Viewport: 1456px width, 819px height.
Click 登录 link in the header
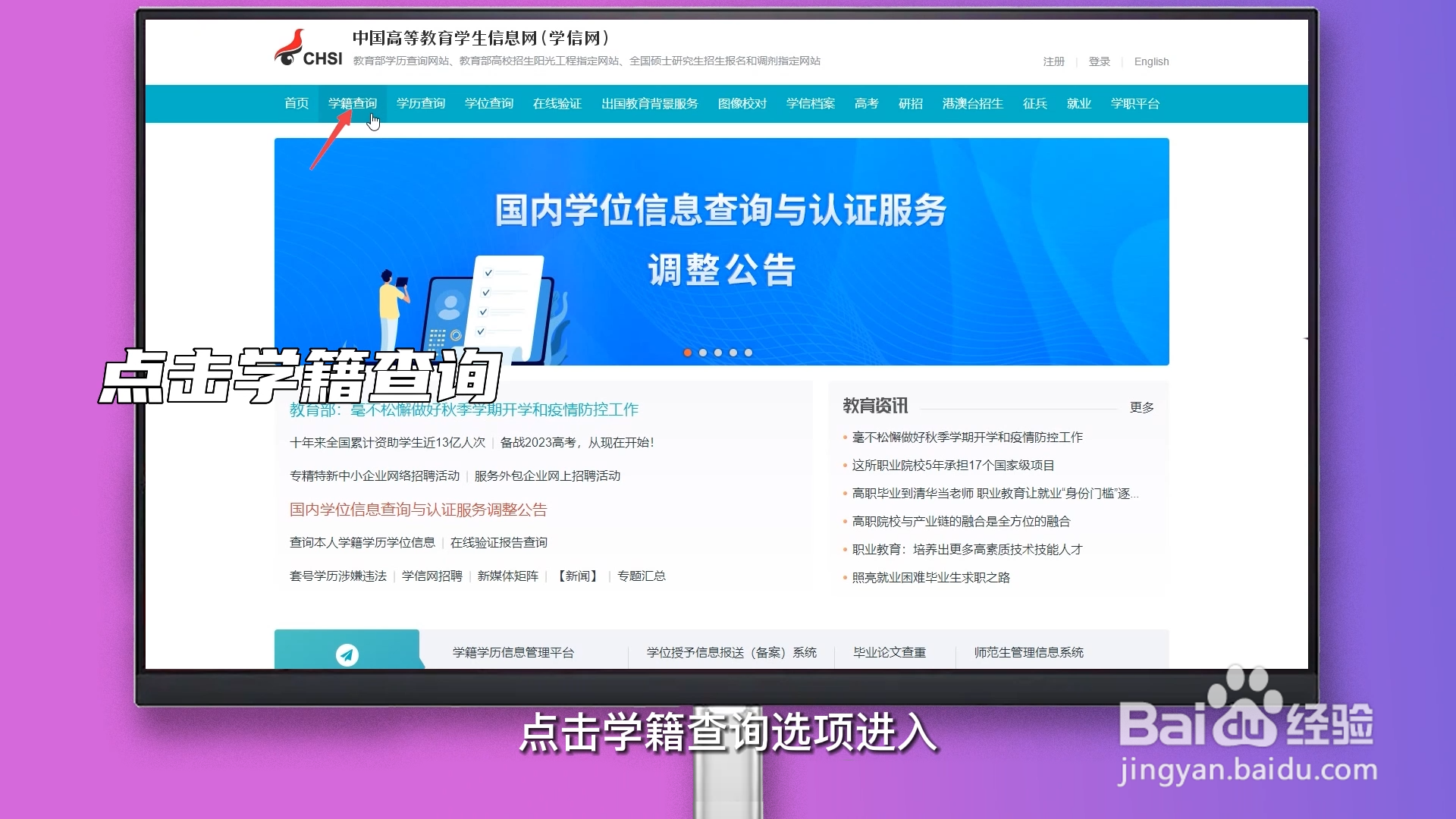coord(1099,61)
